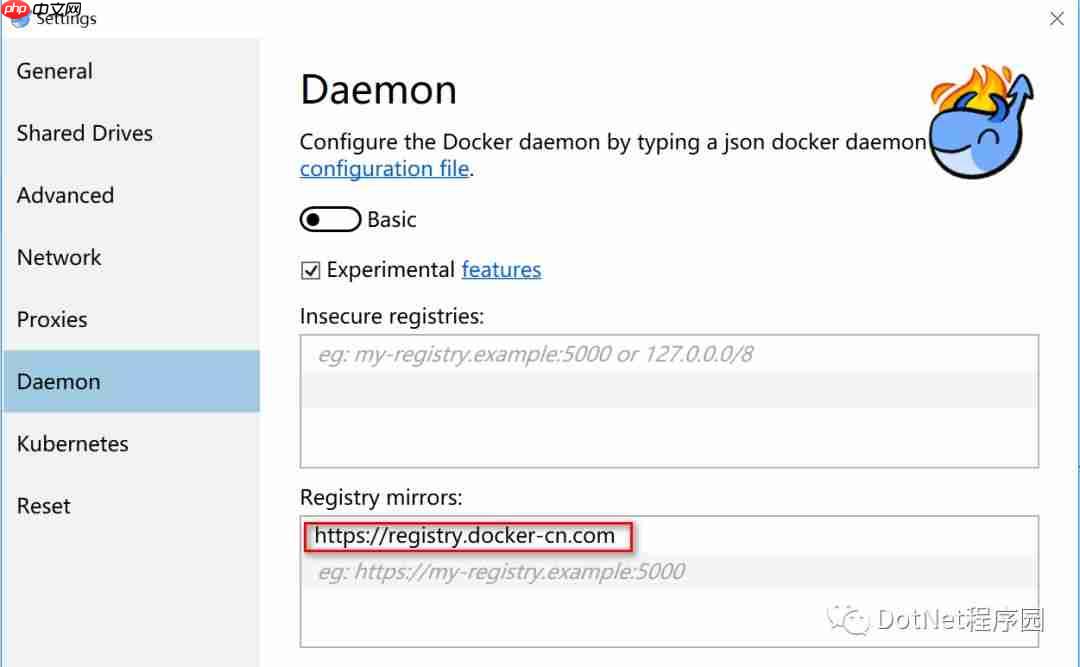
Task: Open the experimental features link
Action: click(501, 269)
